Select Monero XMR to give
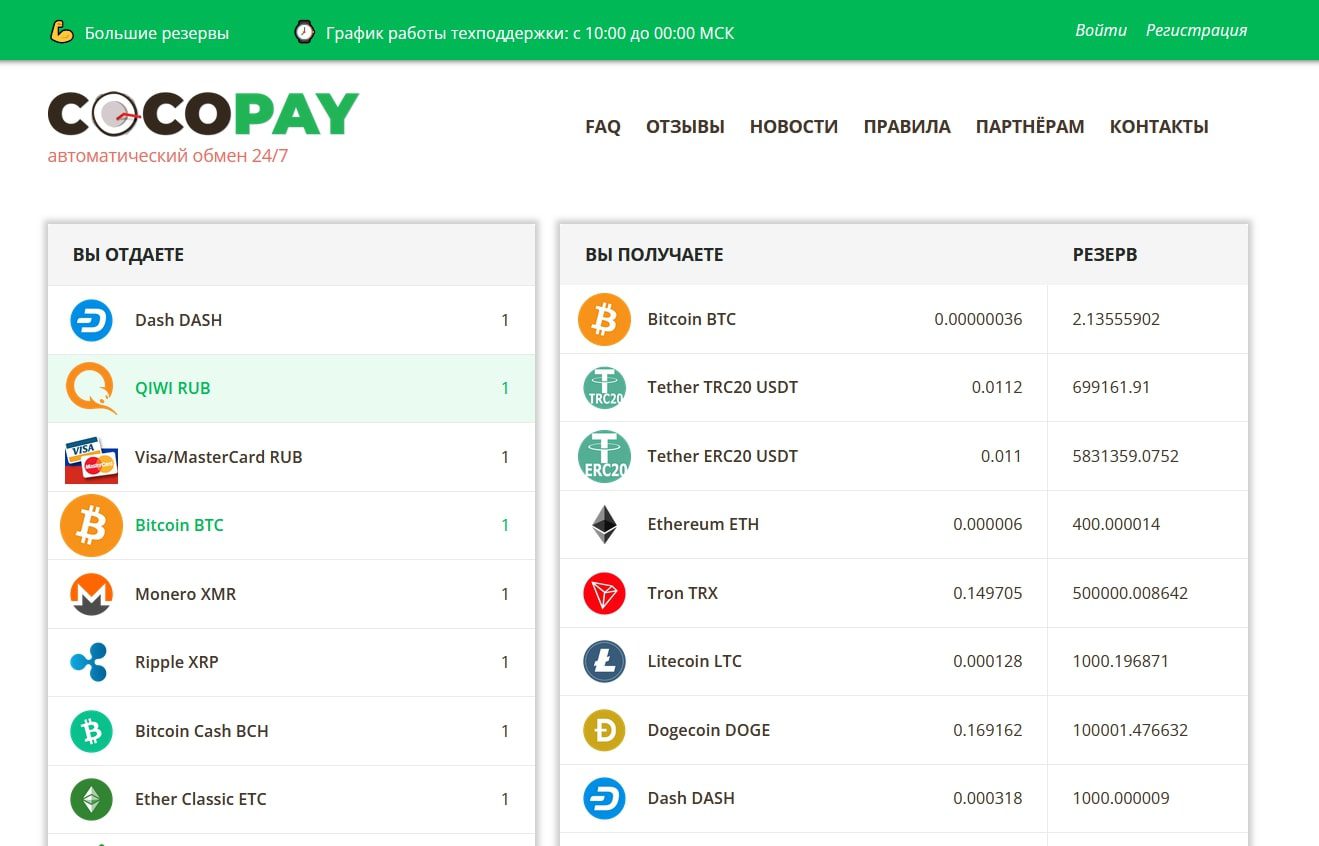The image size is (1319, 846). [291, 594]
